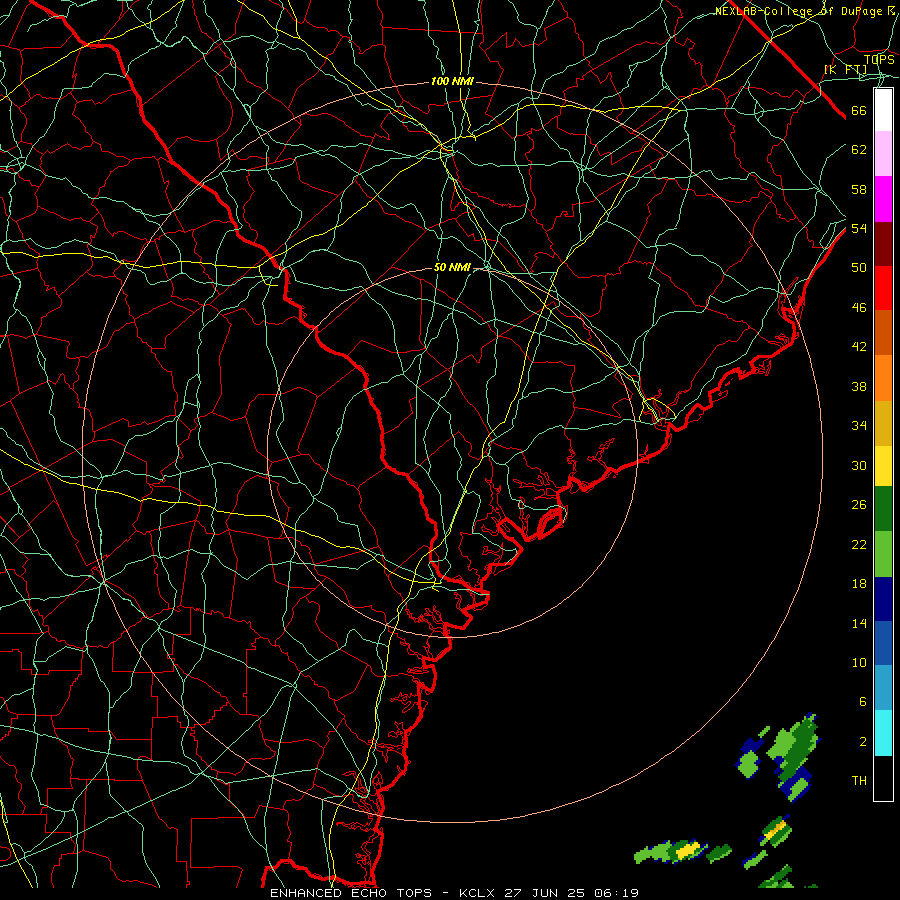Click the legend value '54'
Image resolution: width=900 pixels, height=900 pixels.
tap(859, 228)
